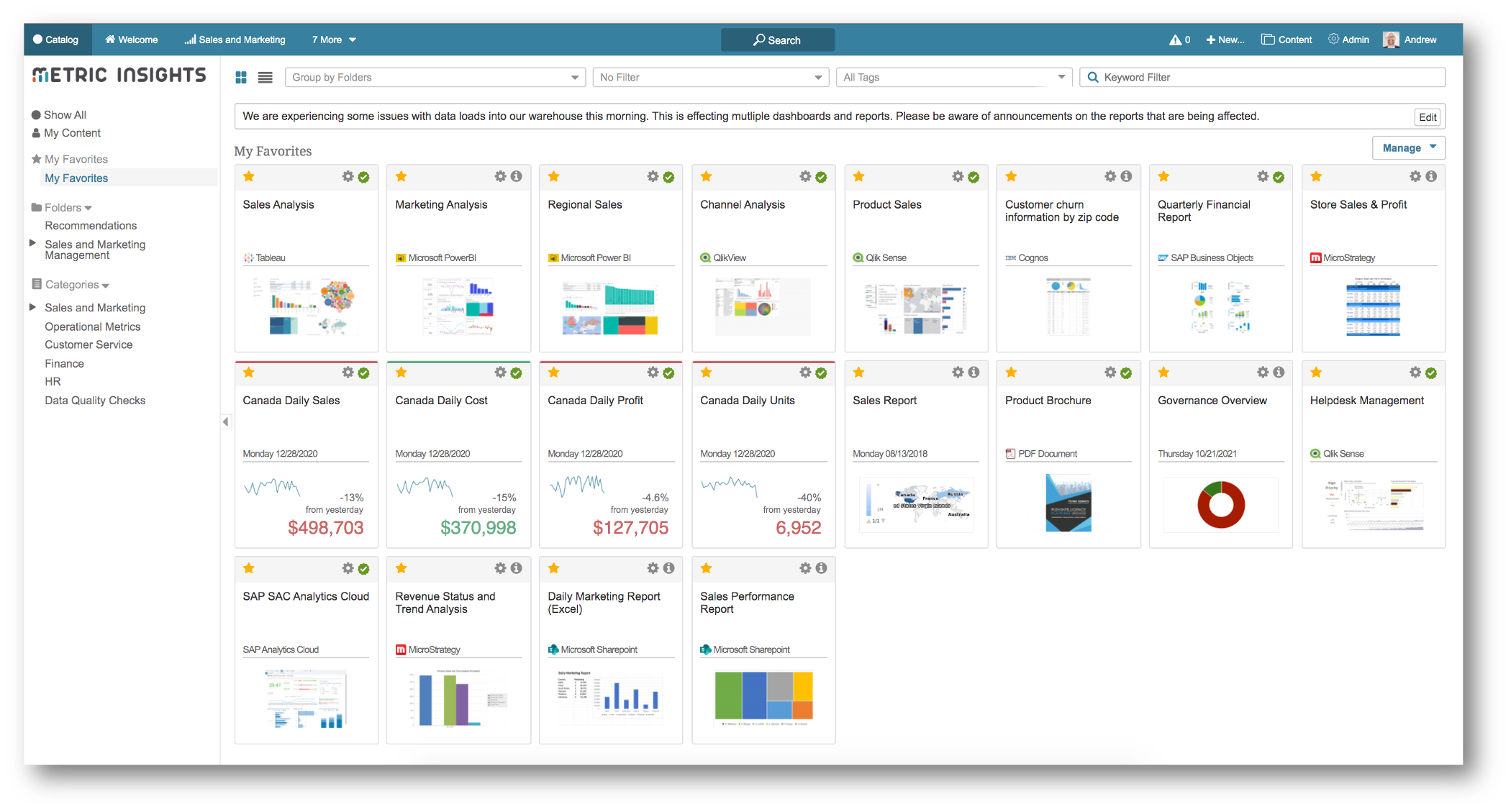Open Product Brochure PDF thumbnail
The image size is (1511, 812).
click(1068, 503)
